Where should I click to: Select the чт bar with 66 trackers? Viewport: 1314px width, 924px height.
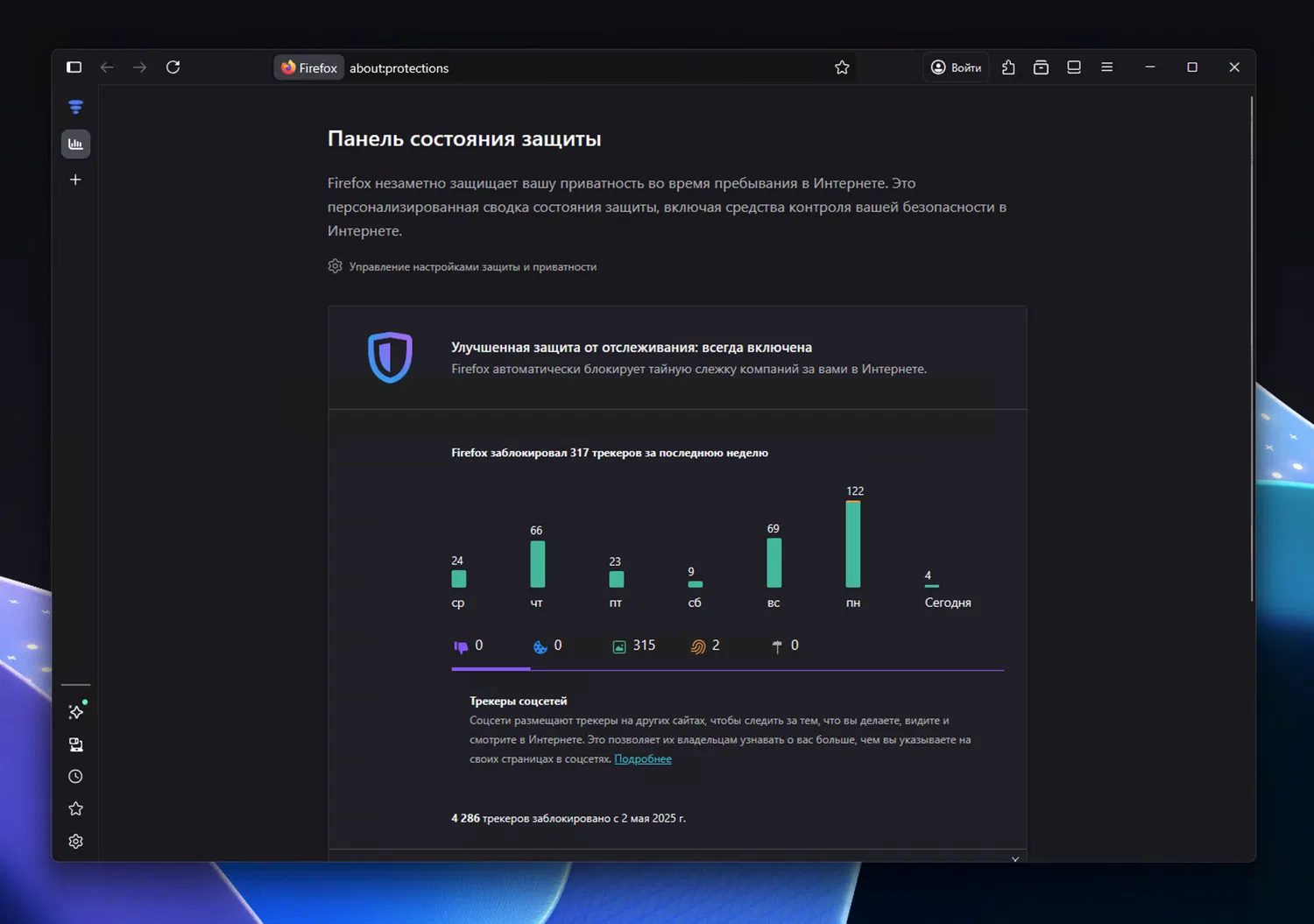point(537,564)
